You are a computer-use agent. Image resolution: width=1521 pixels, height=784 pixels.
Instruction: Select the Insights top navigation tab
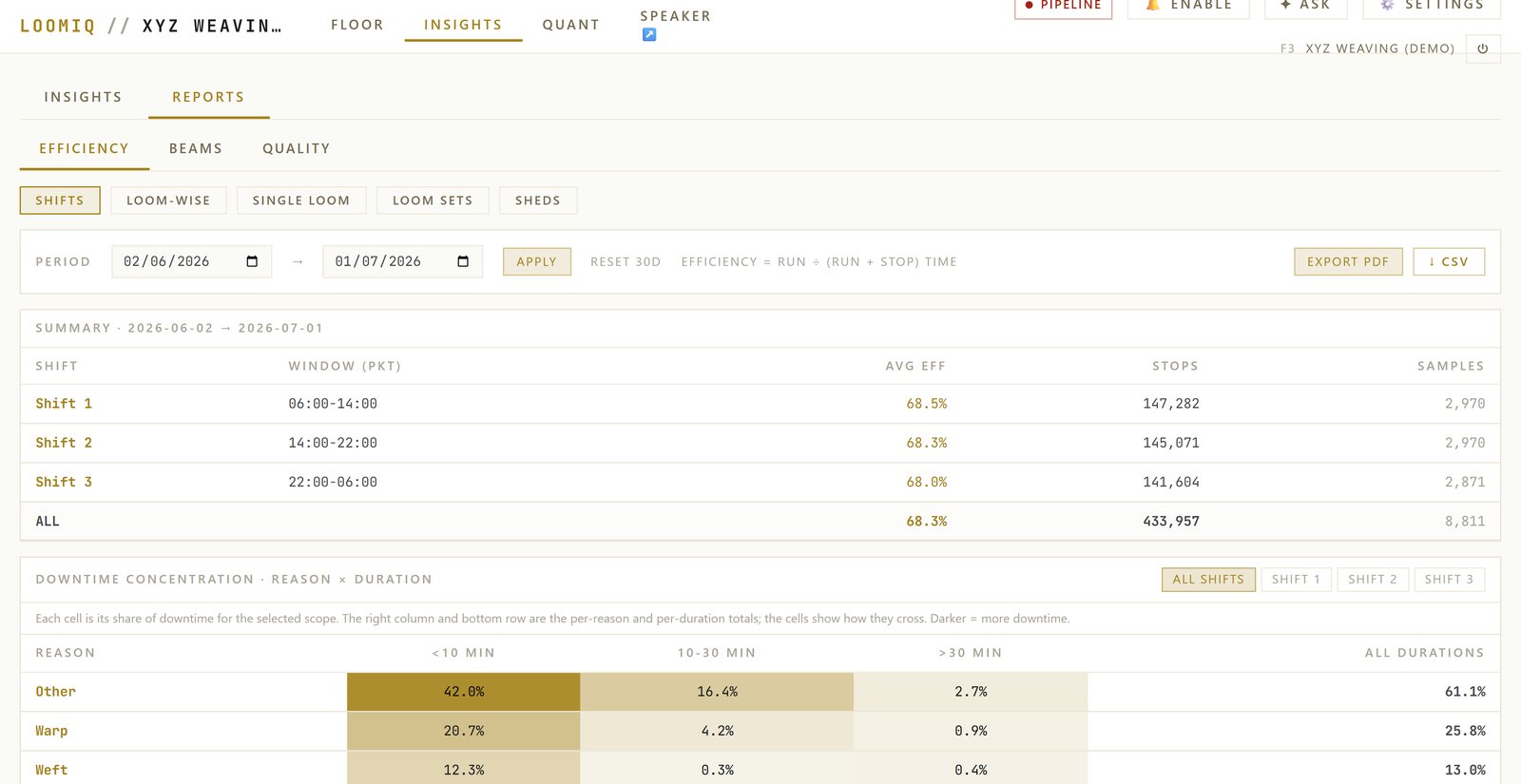click(463, 25)
